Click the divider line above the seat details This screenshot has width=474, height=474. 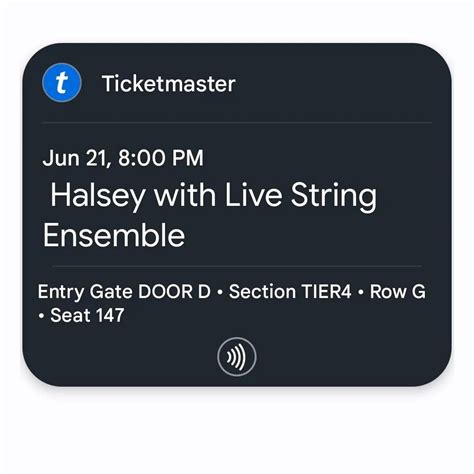(237, 266)
